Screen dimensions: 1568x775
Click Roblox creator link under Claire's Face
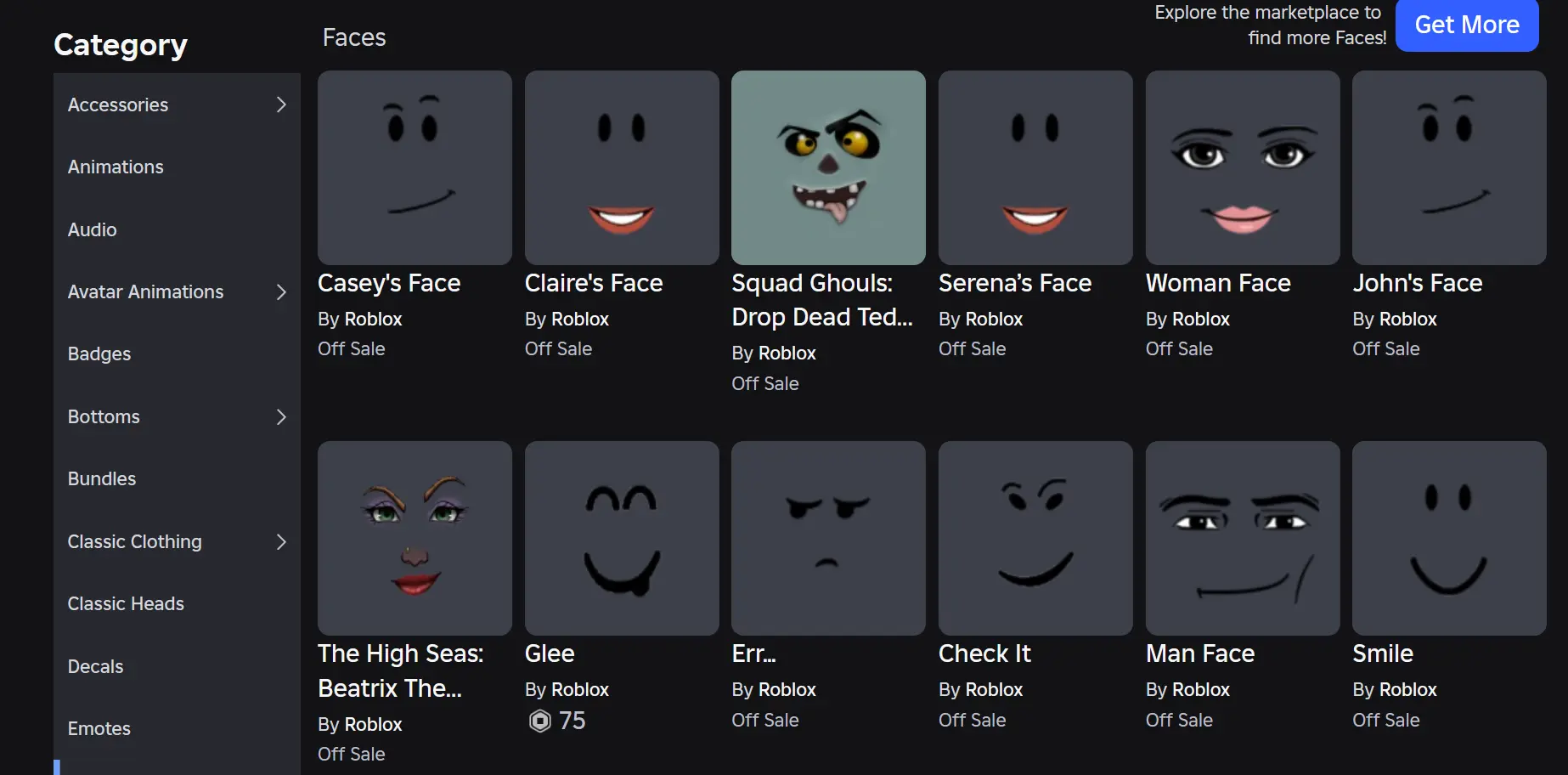click(x=580, y=320)
